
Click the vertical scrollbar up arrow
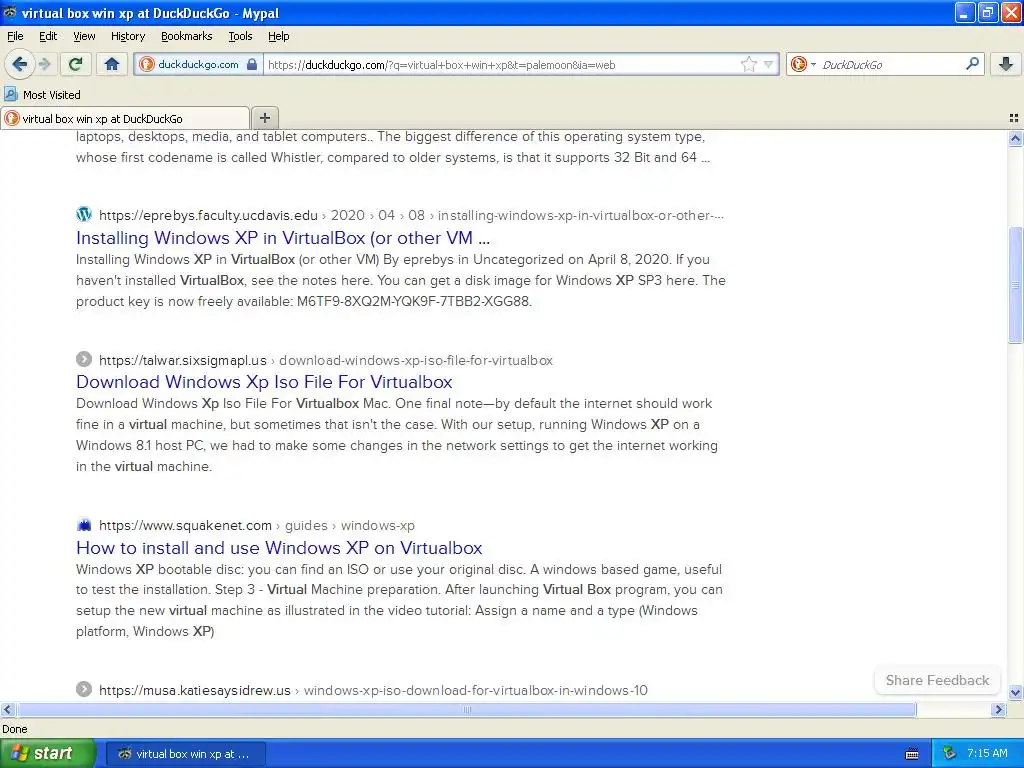point(1015,138)
